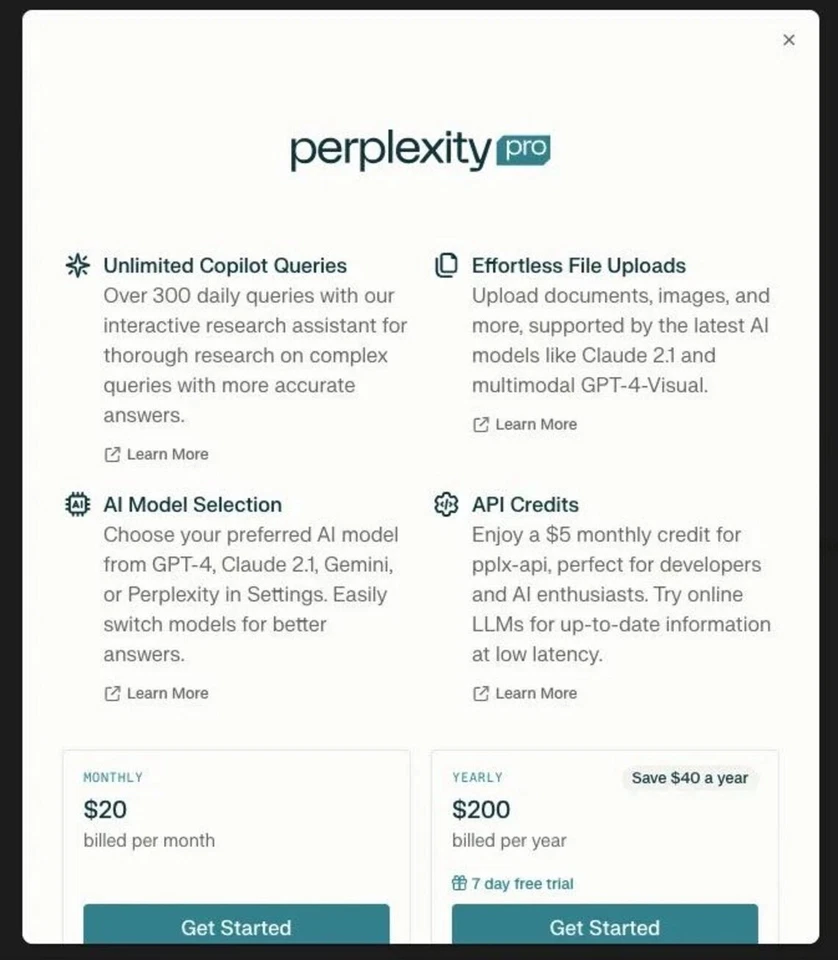Open Learn More under AI Model Selection
The image size is (838, 960).
(x=167, y=693)
